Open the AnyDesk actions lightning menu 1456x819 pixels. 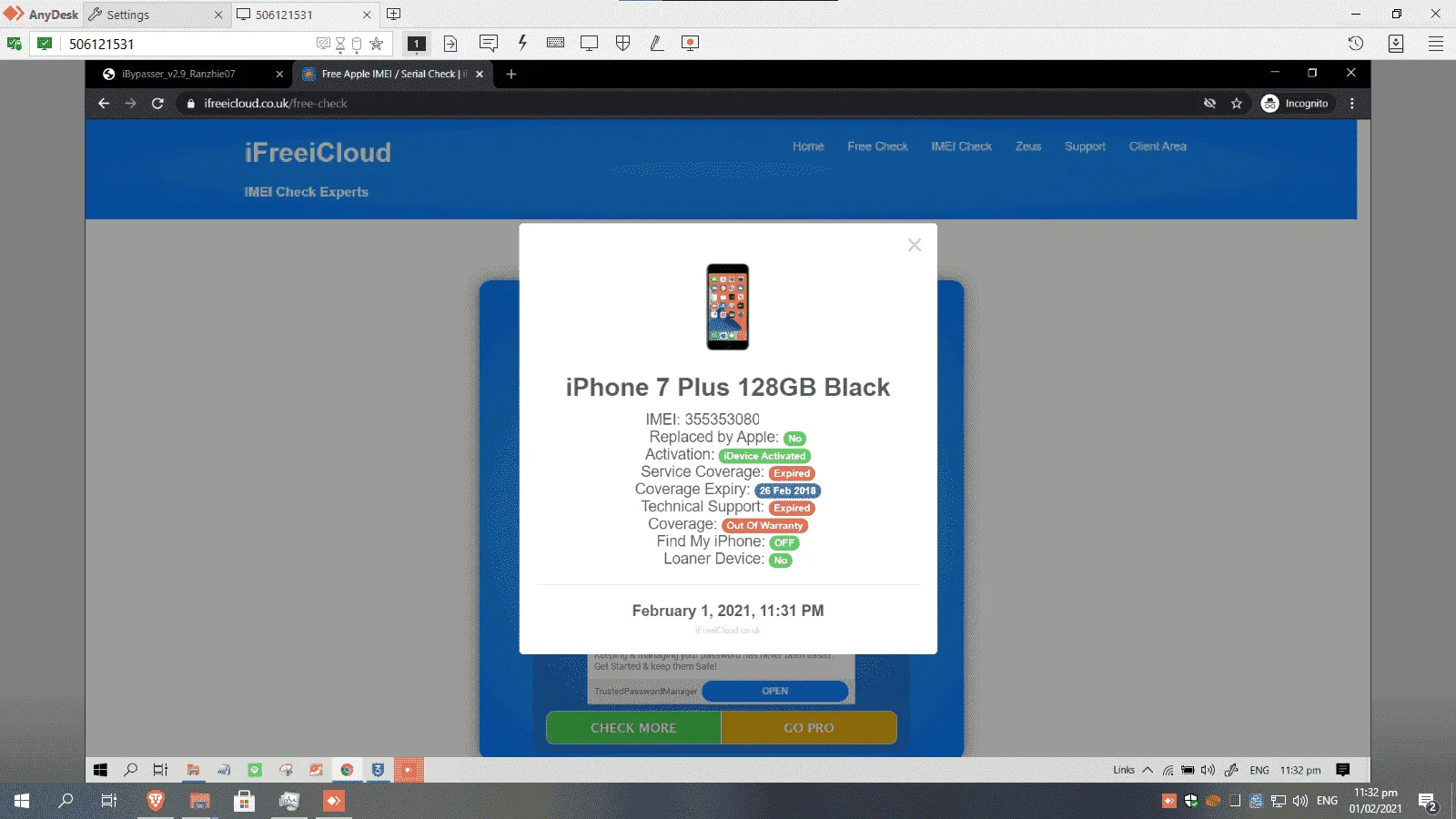522,44
